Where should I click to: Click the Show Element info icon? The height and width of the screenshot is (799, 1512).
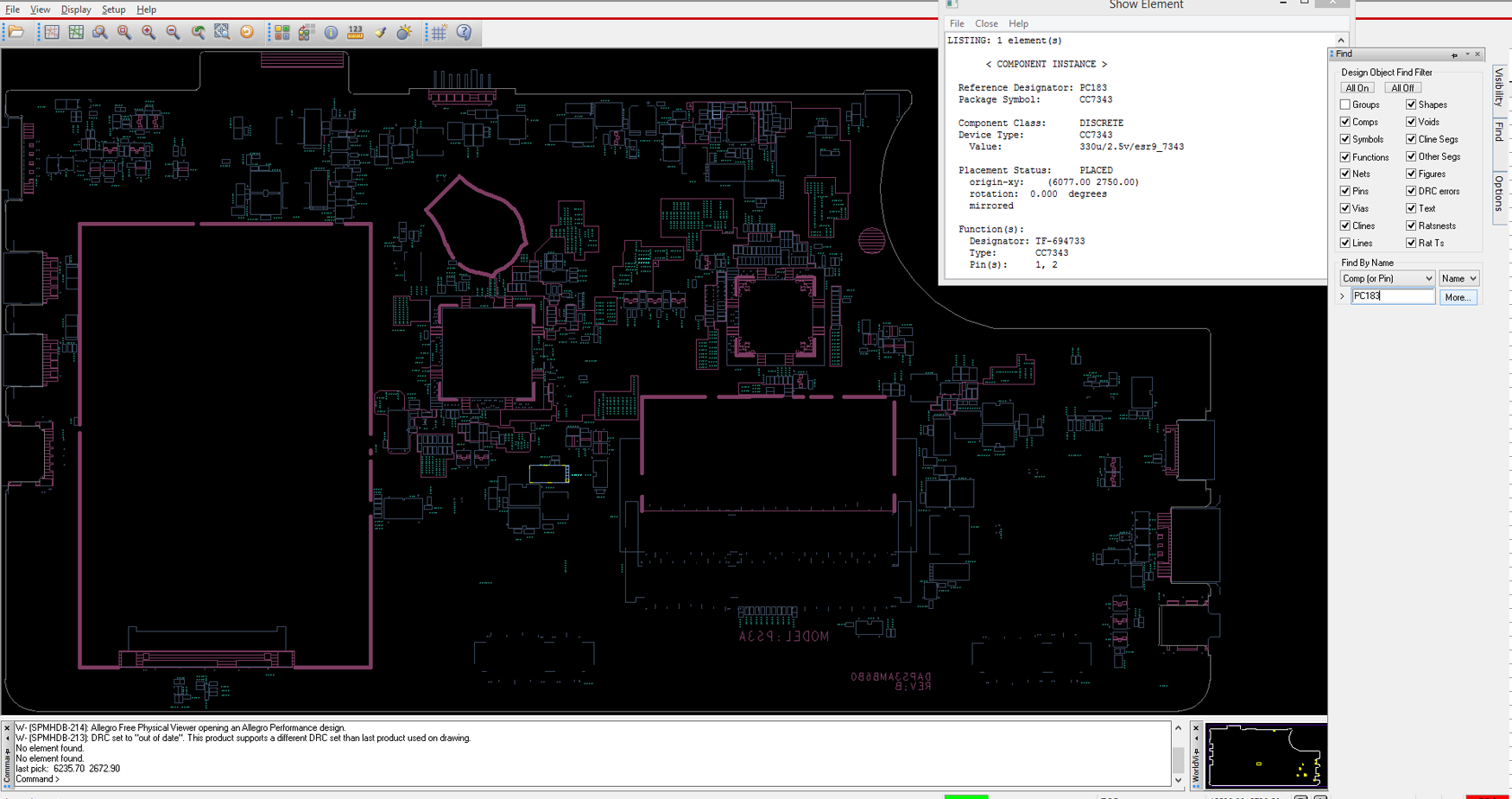pos(331,33)
